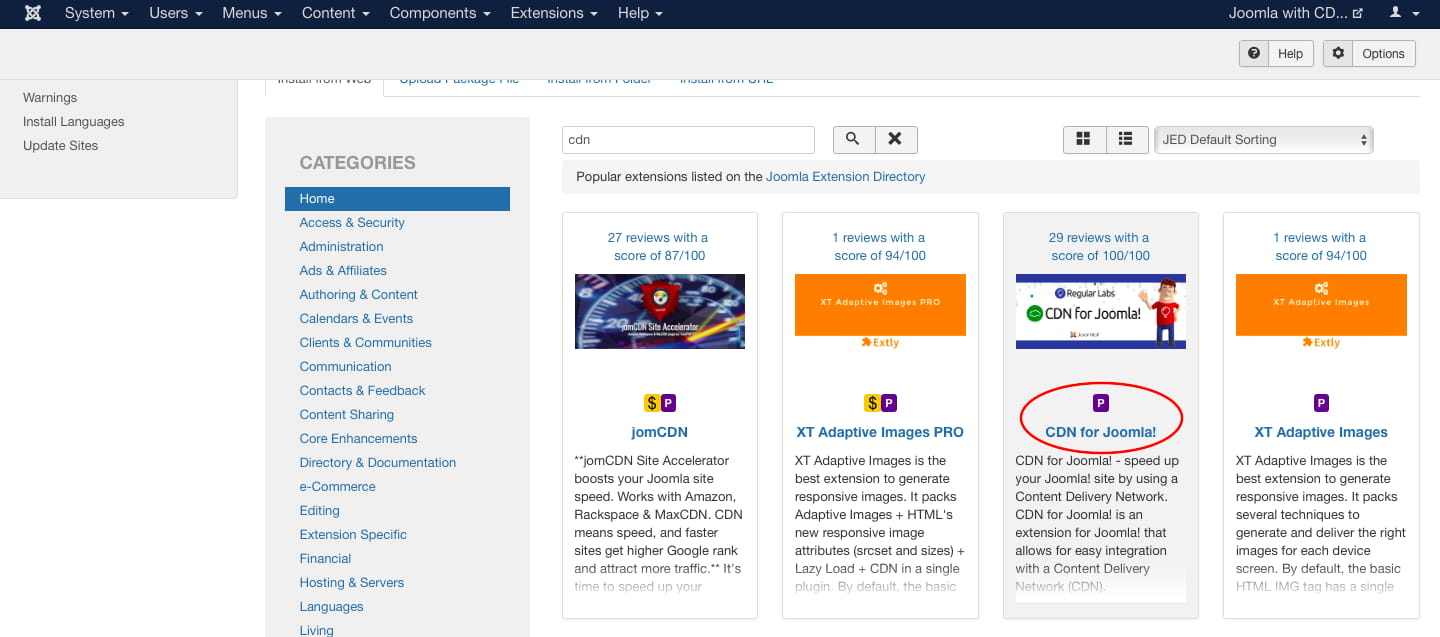Click the dollar badge on jomCDN card
This screenshot has height=637, width=1440.
652,403
